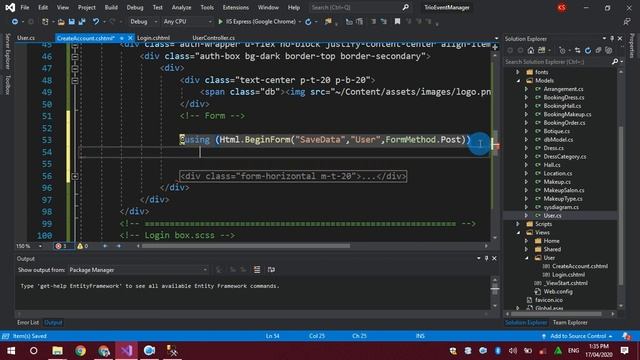Start IIS Express with green play icon

(x=220, y=22)
